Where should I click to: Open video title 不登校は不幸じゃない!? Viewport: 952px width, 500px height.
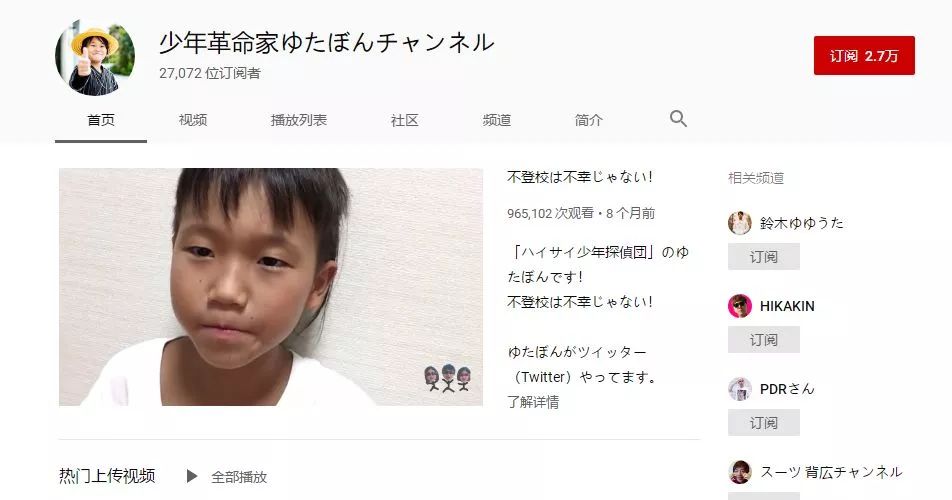tap(580, 177)
